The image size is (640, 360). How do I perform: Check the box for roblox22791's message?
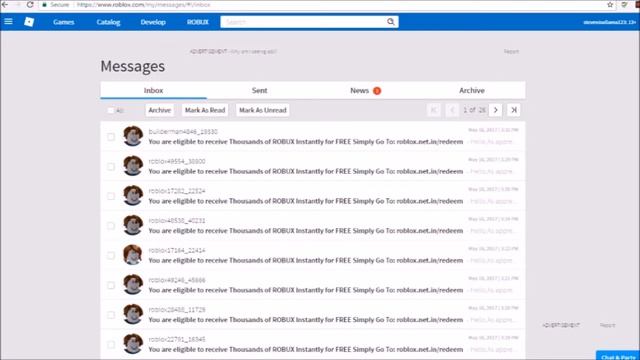click(111, 344)
